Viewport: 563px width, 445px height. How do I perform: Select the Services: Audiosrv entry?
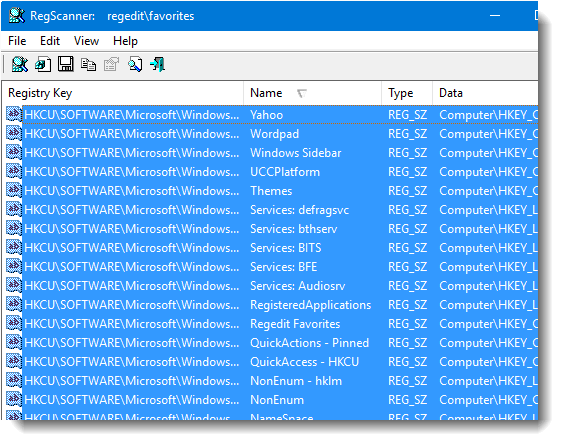[x=298, y=286]
